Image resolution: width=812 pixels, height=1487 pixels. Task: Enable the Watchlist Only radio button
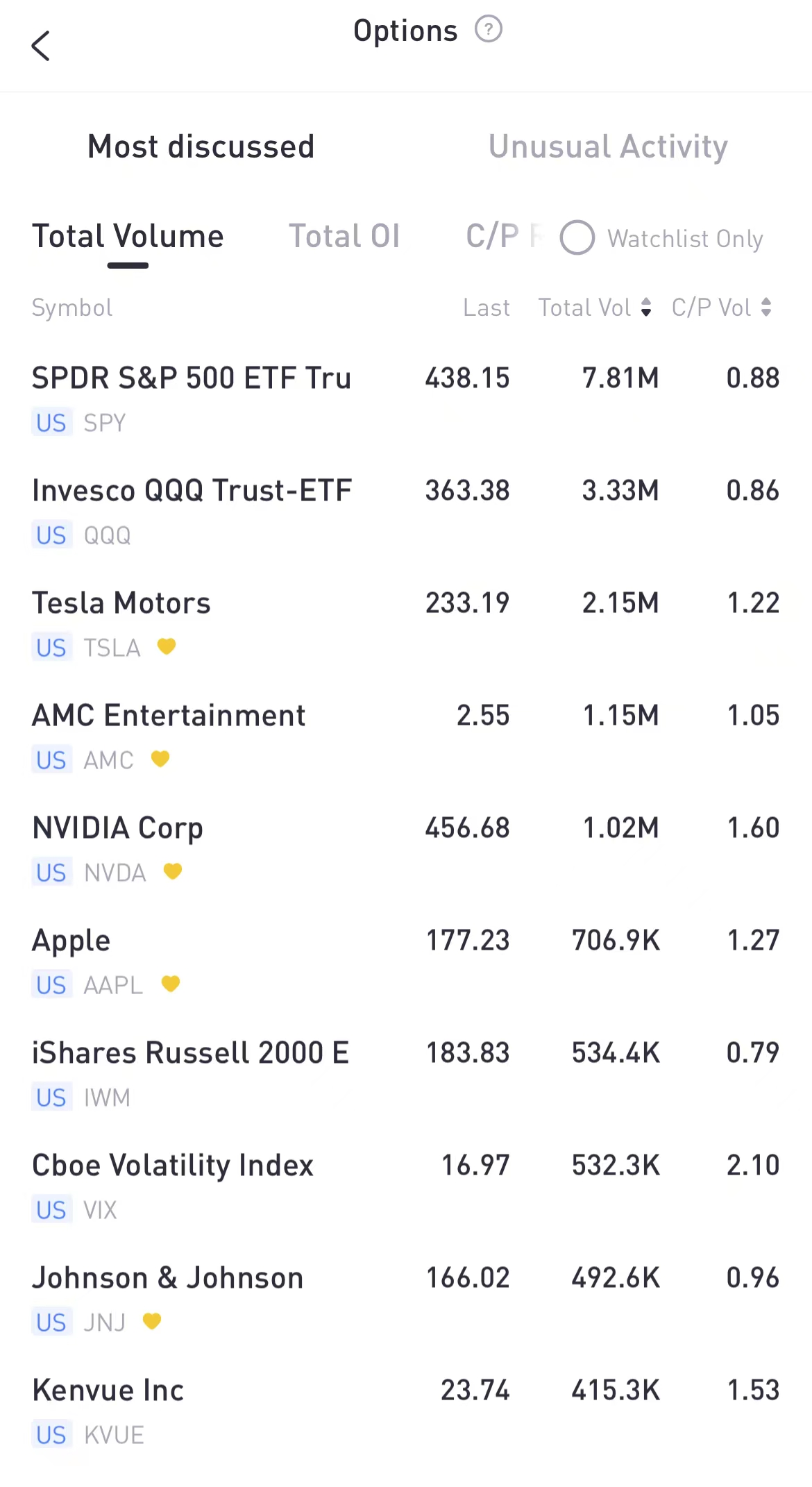577,238
